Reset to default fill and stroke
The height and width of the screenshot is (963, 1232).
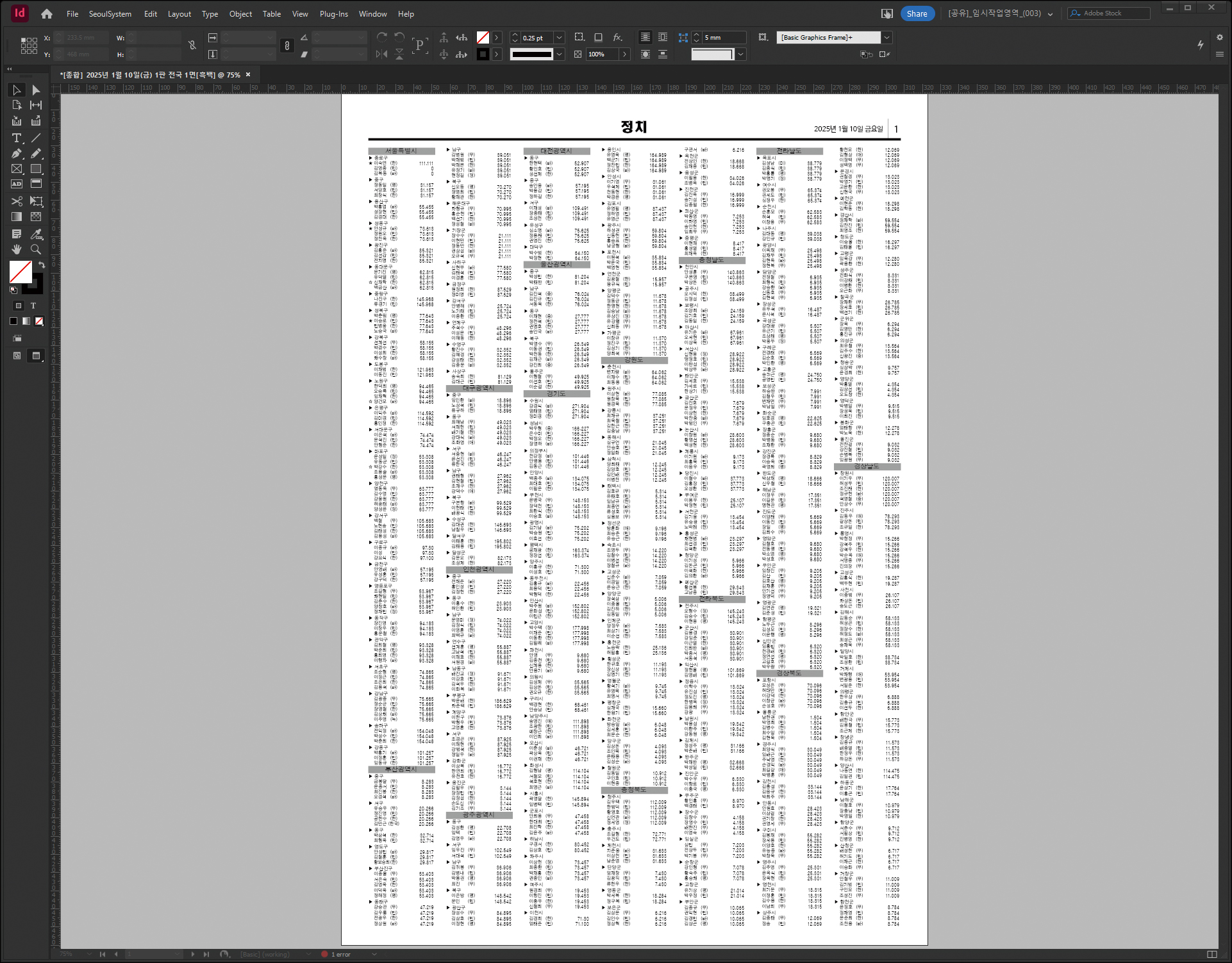point(13,290)
